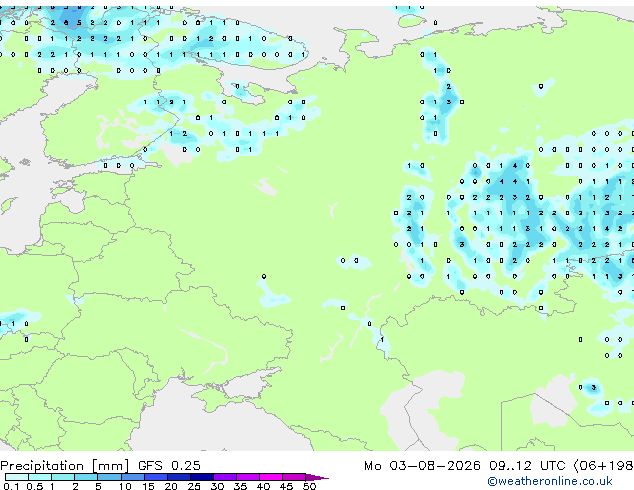Select the 10–15 mm legend color
Image resolution: width=634 pixels, height=490 pixels.
pos(132,477)
